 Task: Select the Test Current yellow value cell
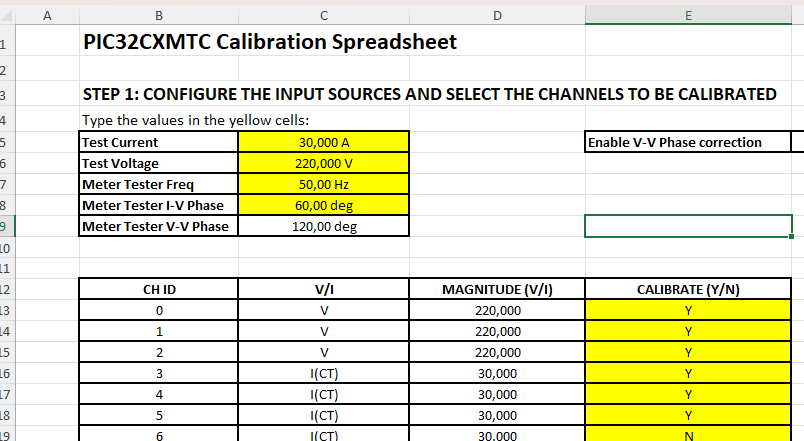(x=324, y=142)
